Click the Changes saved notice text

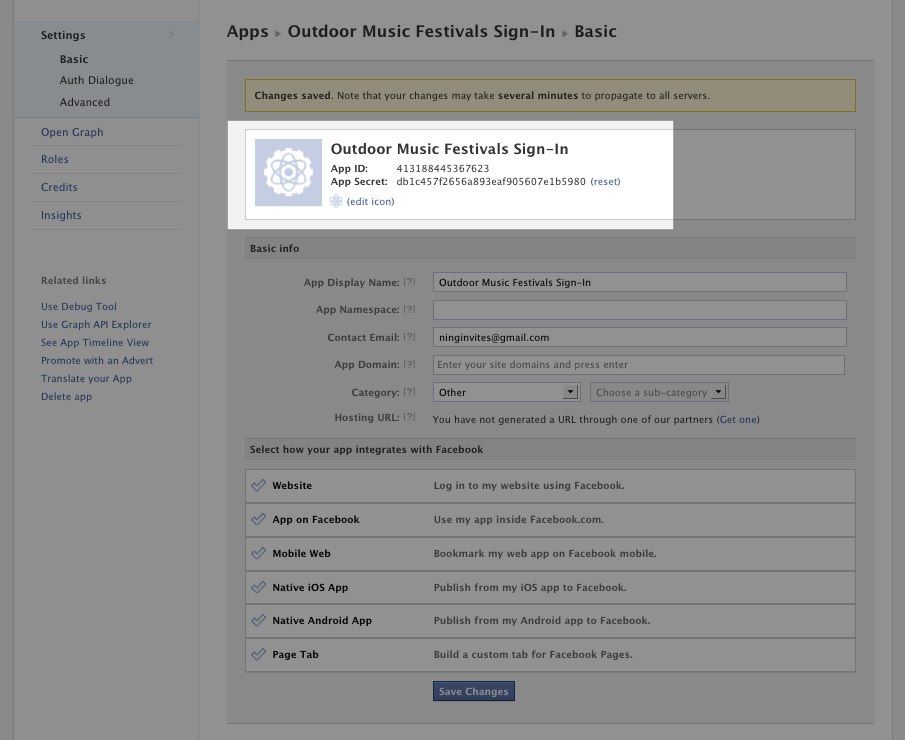tap(482, 95)
